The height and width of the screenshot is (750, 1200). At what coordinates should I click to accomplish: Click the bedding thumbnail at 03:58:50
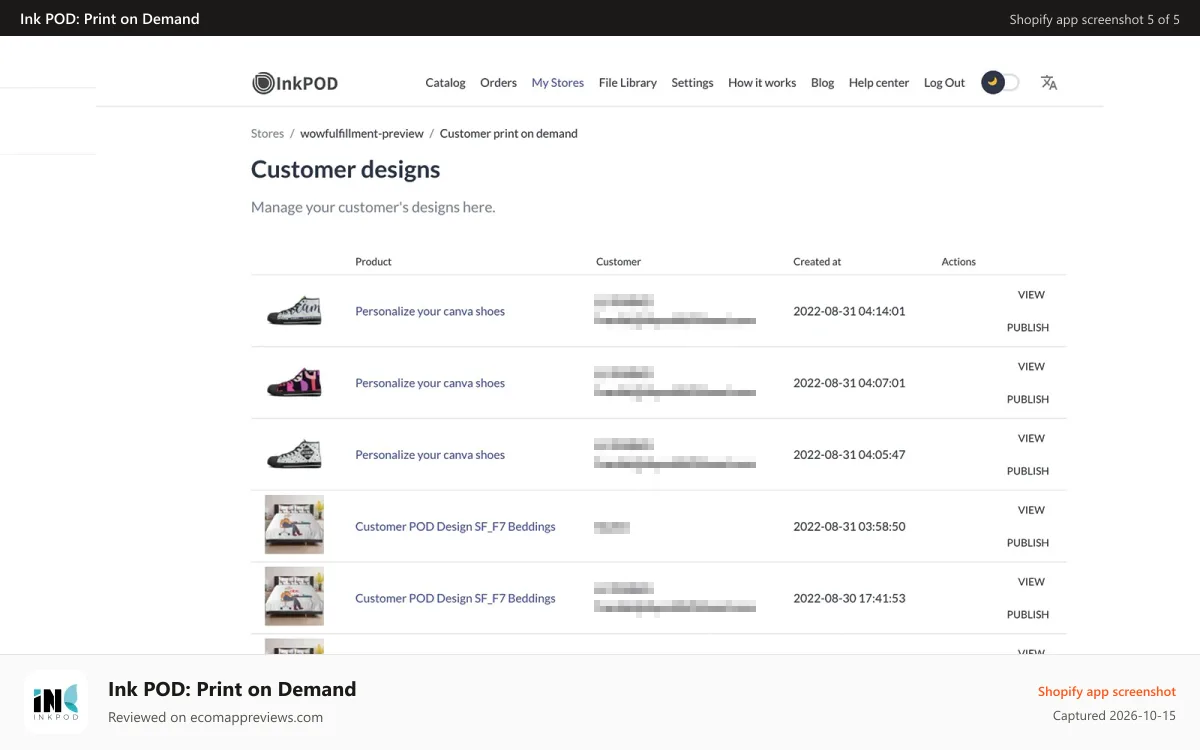click(294, 525)
